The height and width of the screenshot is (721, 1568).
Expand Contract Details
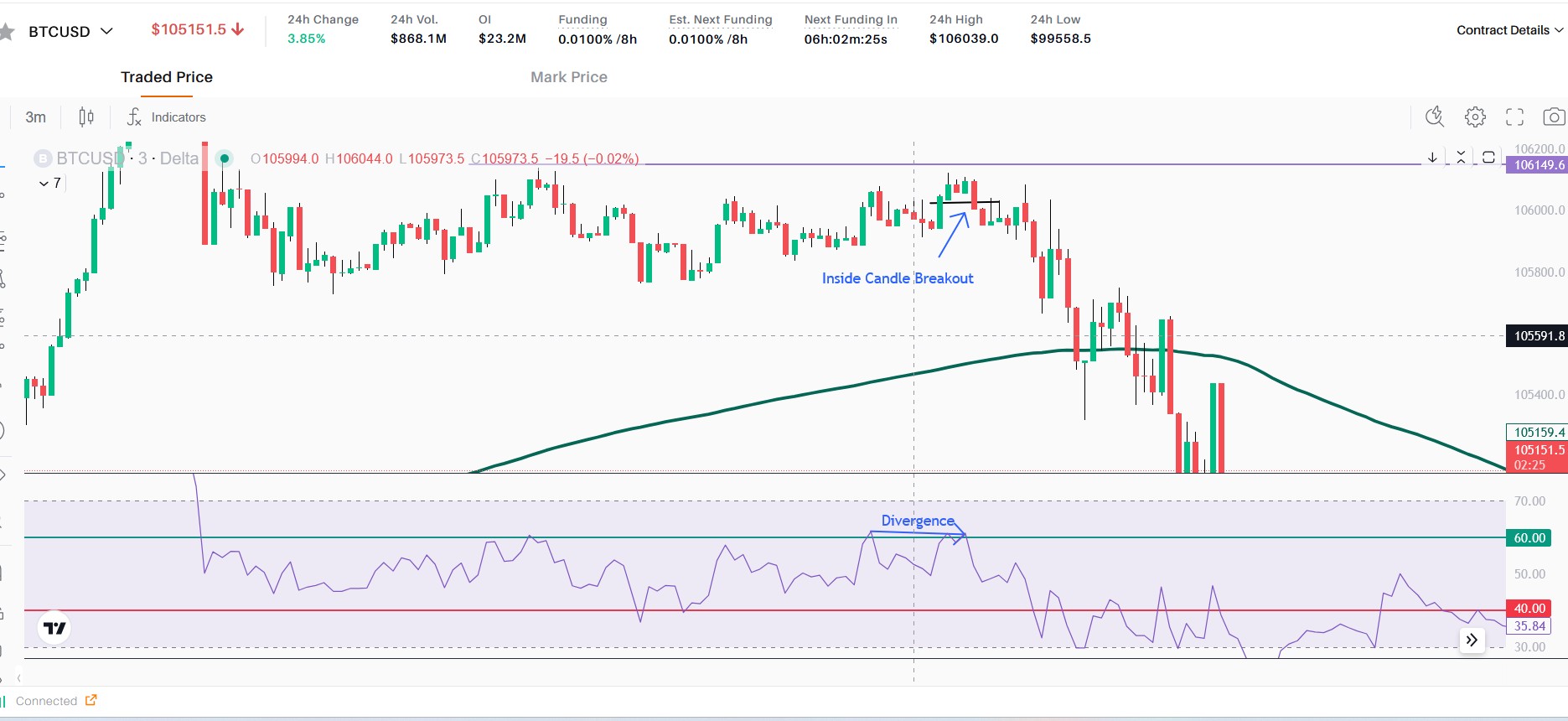[1509, 30]
